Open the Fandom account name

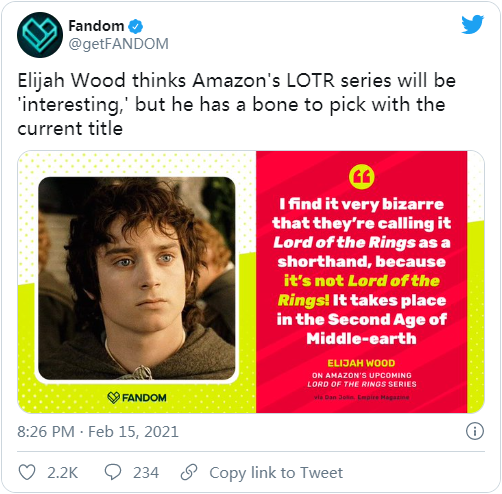click(96, 26)
